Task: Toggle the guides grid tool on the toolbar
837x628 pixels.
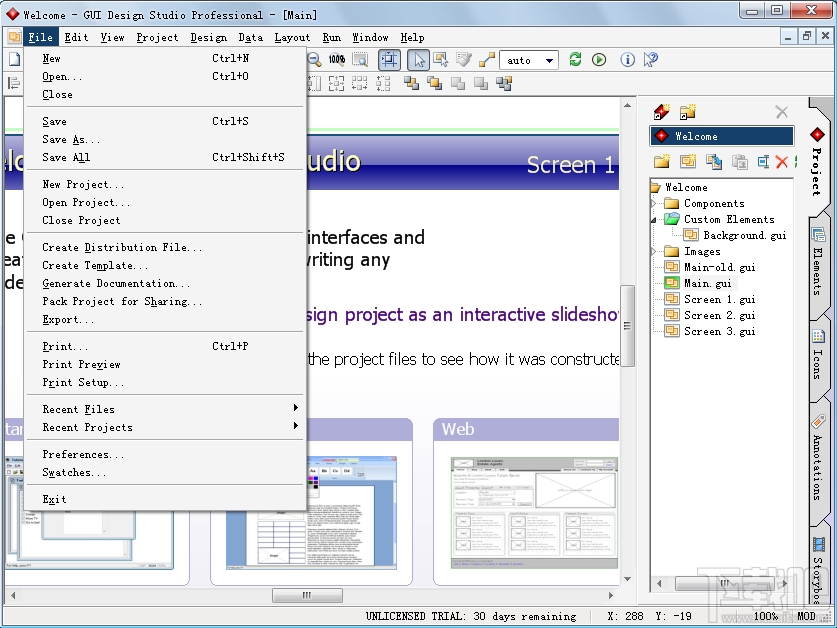Action: [388, 60]
